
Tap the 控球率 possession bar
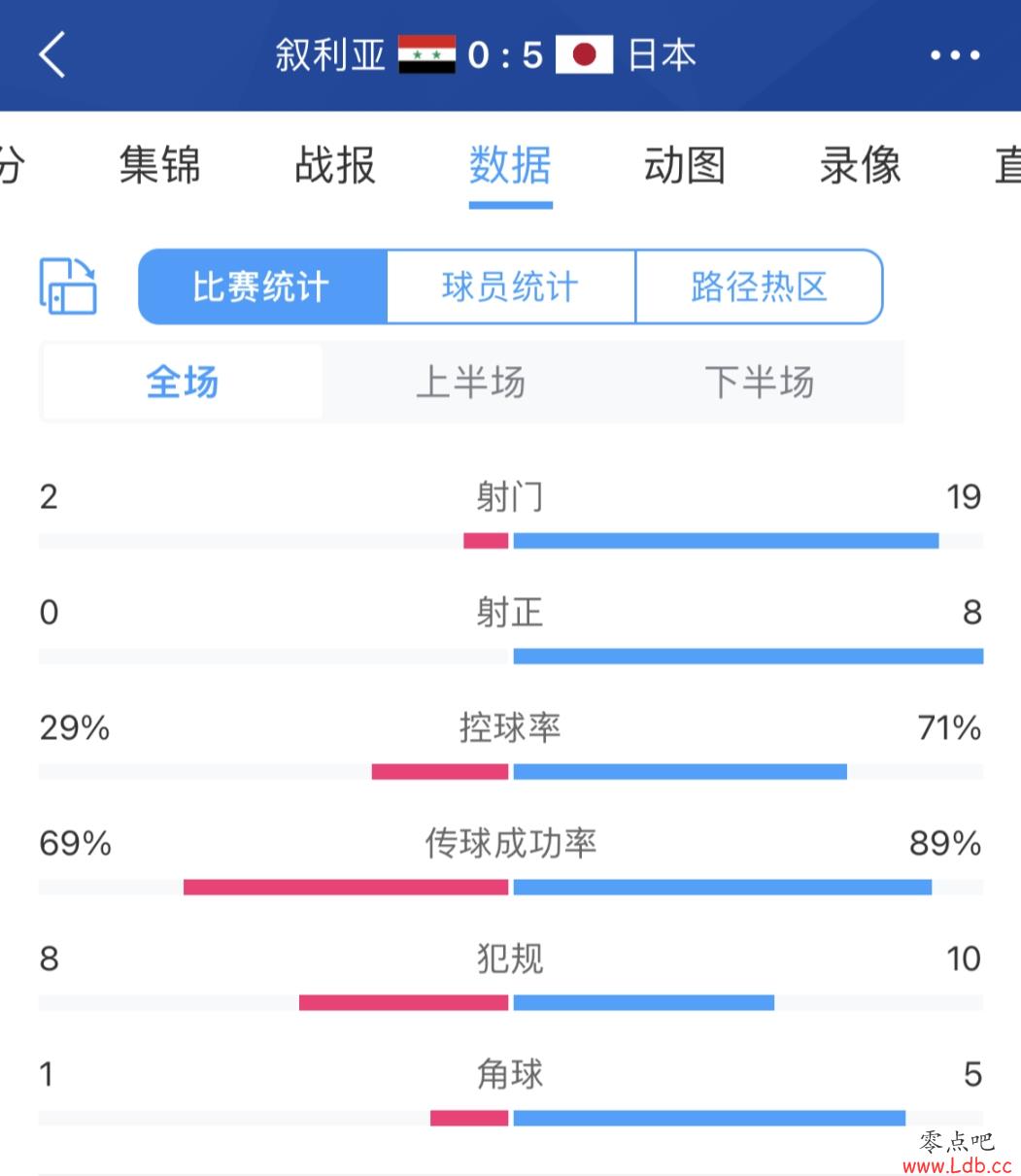(x=511, y=772)
